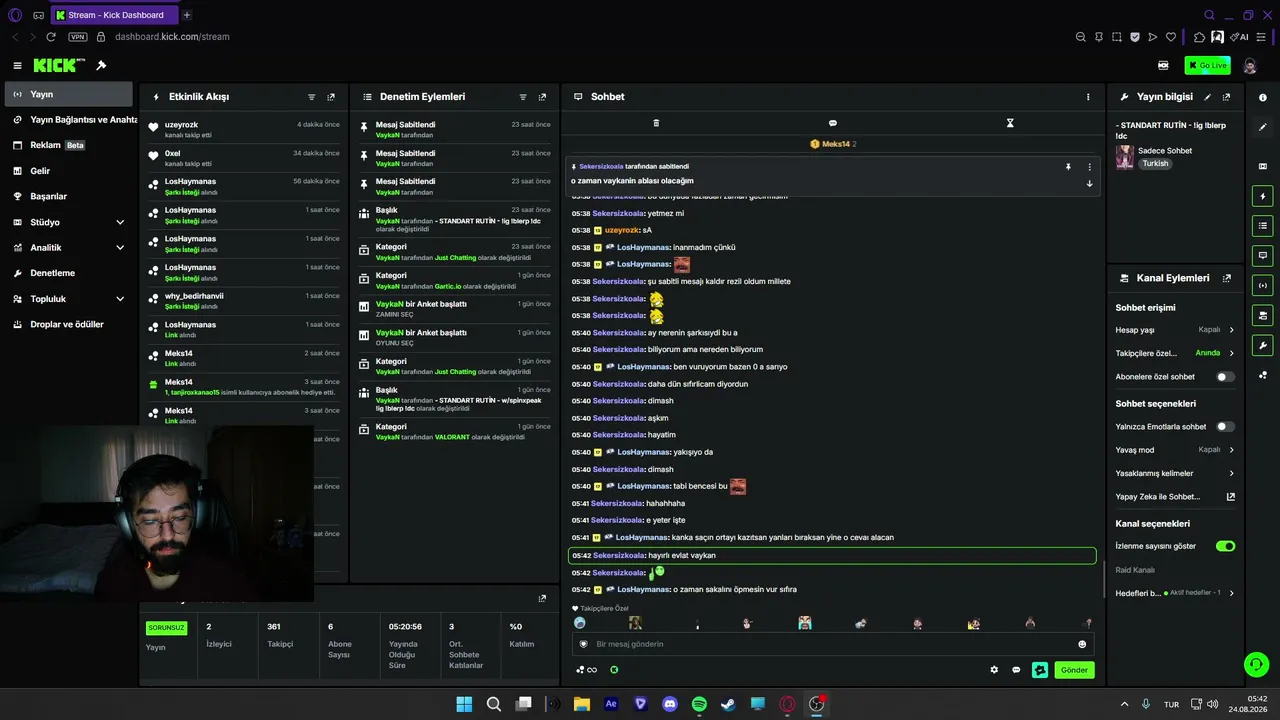
Task: Click the green clip button next to Gönder
Action: click(x=1040, y=670)
